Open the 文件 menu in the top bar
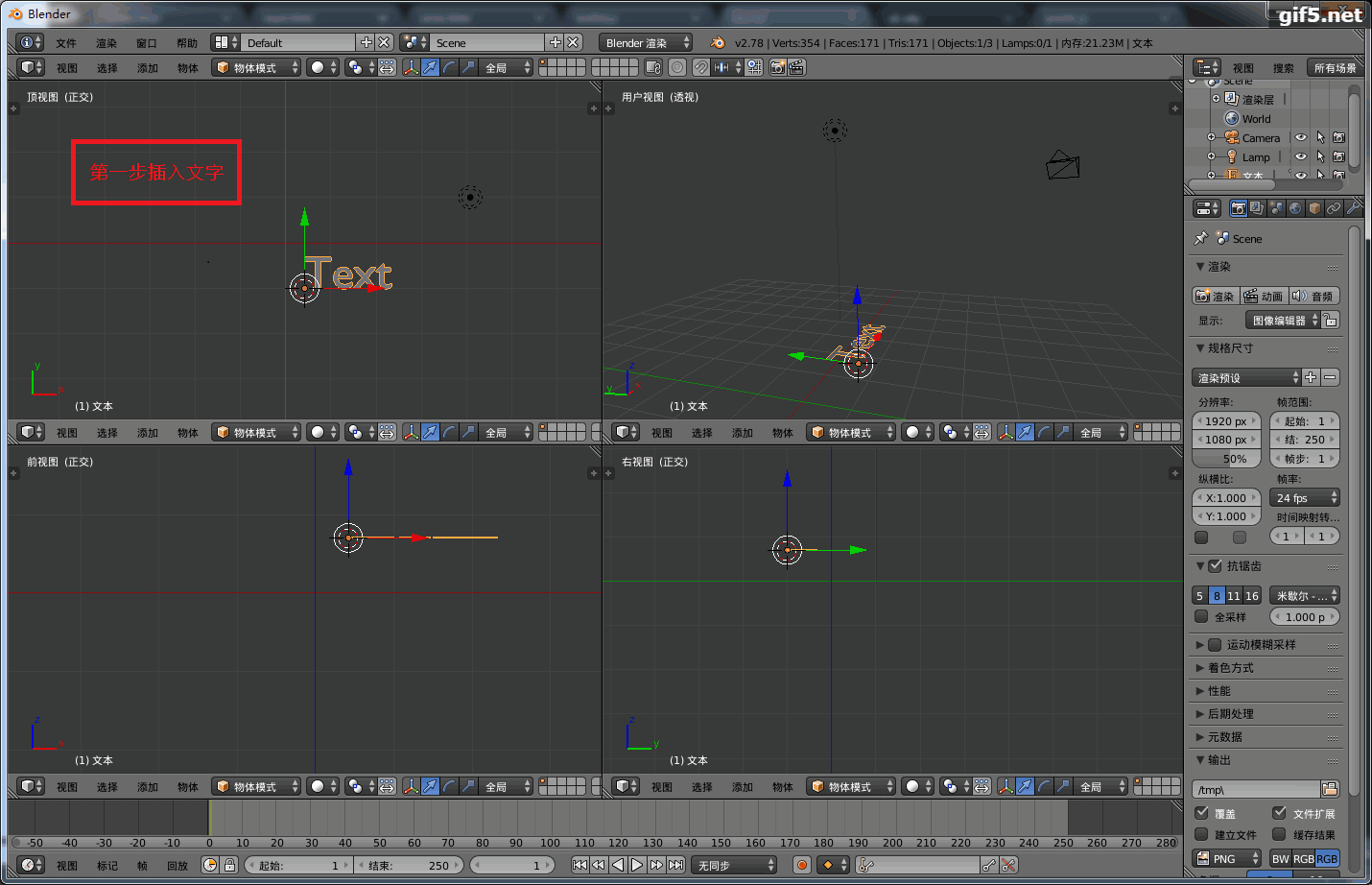 [66, 43]
